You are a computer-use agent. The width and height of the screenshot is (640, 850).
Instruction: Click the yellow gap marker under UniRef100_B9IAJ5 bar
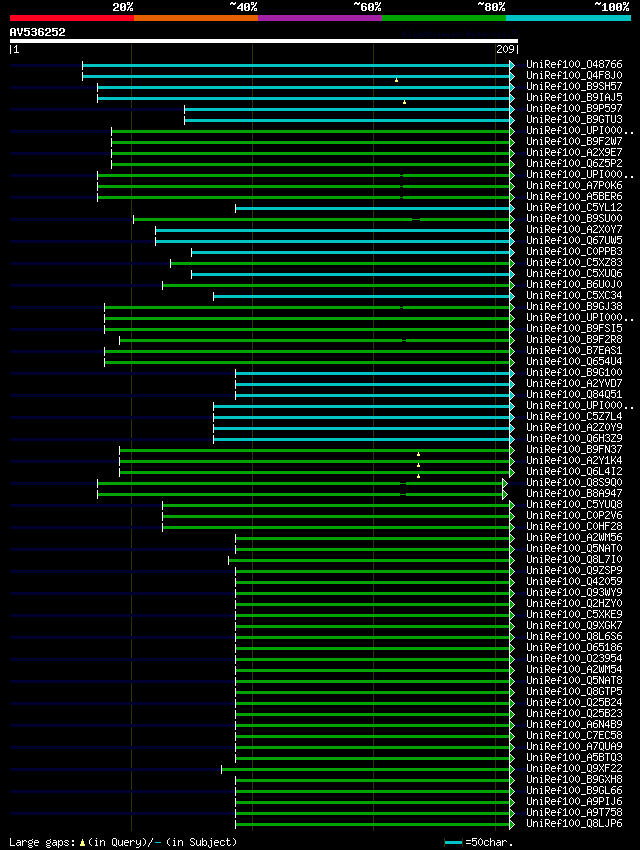(x=404, y=102)
